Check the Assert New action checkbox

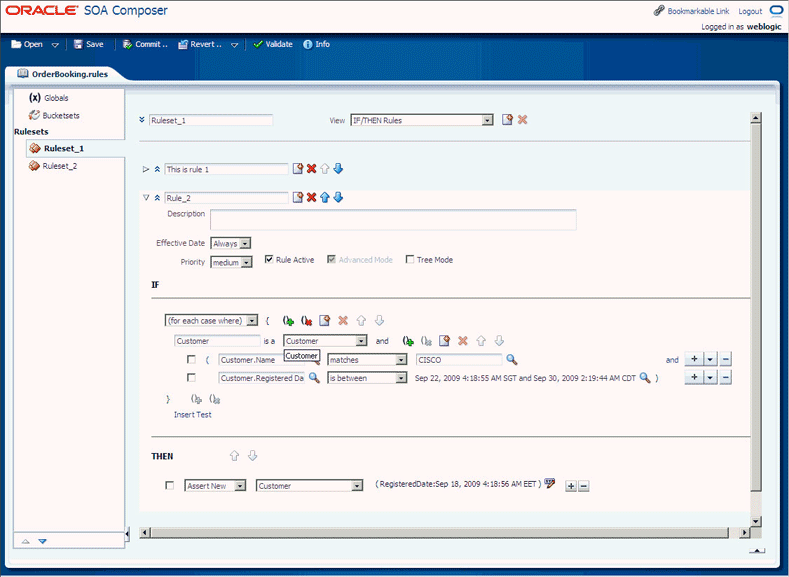pyautogui.click(x=170, y=485)
